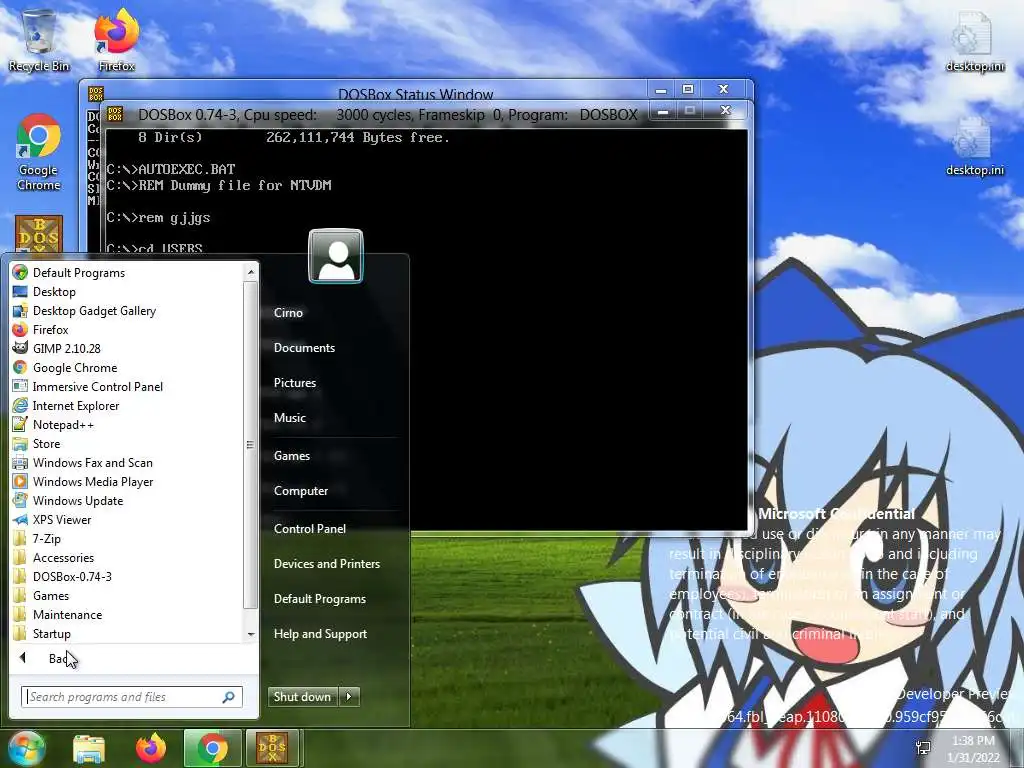The height and width of the screenshot is (768, 1024).
Task: Open Control Panel from the Start menu
Action: (x=310, y=529)
